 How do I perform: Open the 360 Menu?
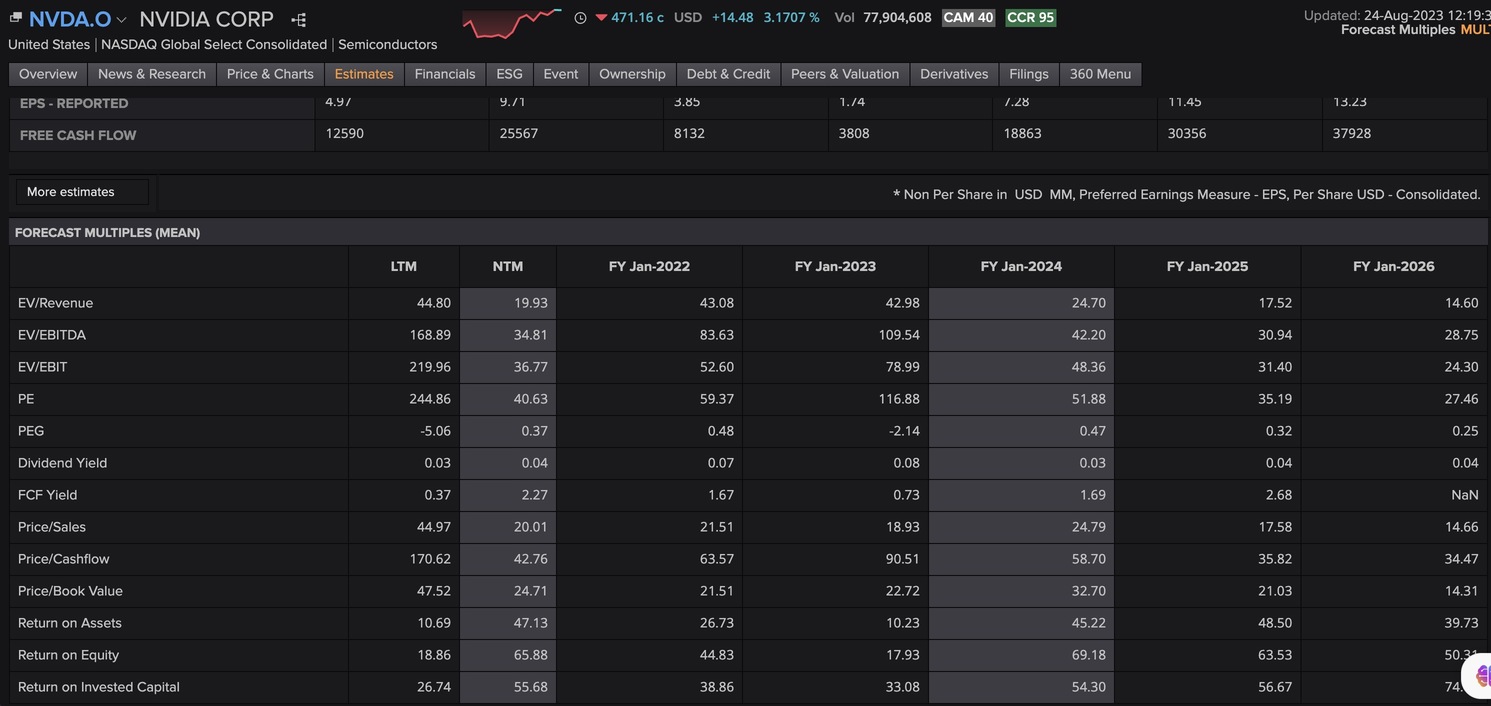click(1100, 74)
